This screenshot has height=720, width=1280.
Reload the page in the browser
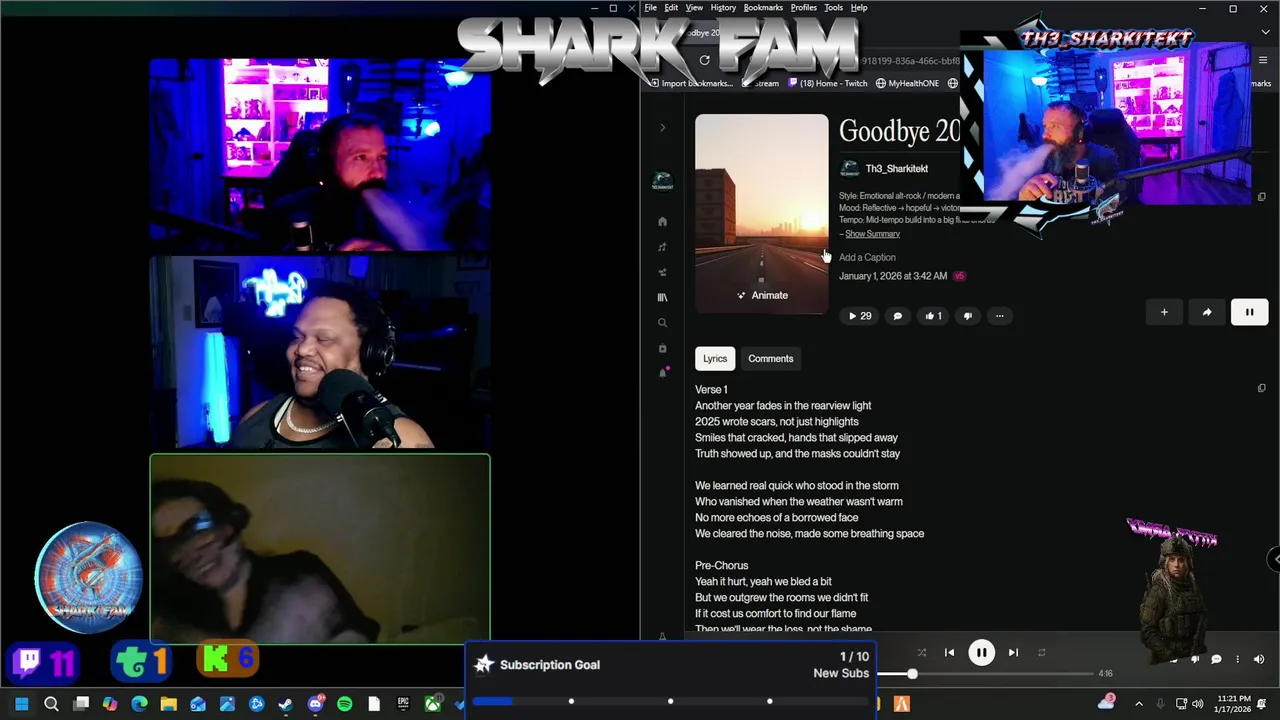click(704, 60)
